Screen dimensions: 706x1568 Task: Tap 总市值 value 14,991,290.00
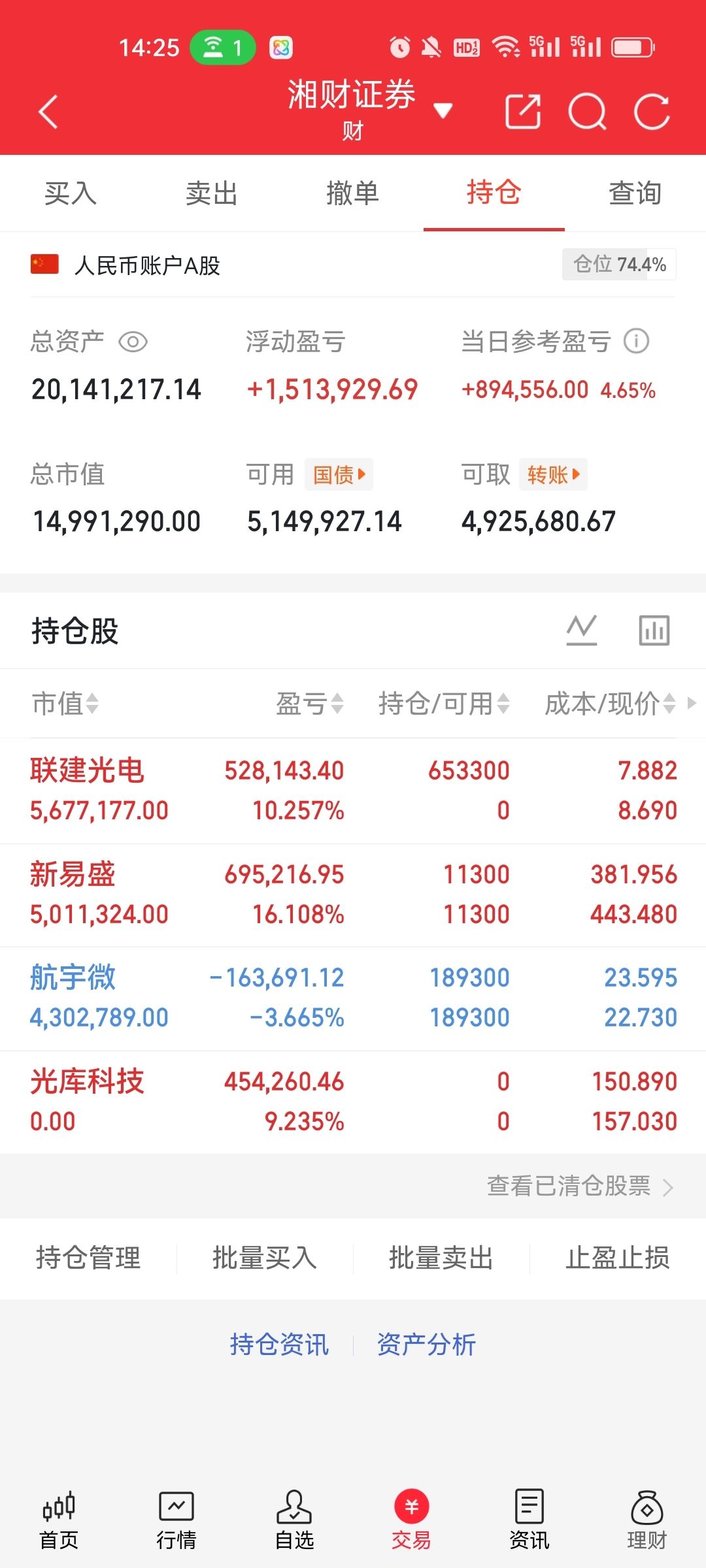[x=116, y=522]
